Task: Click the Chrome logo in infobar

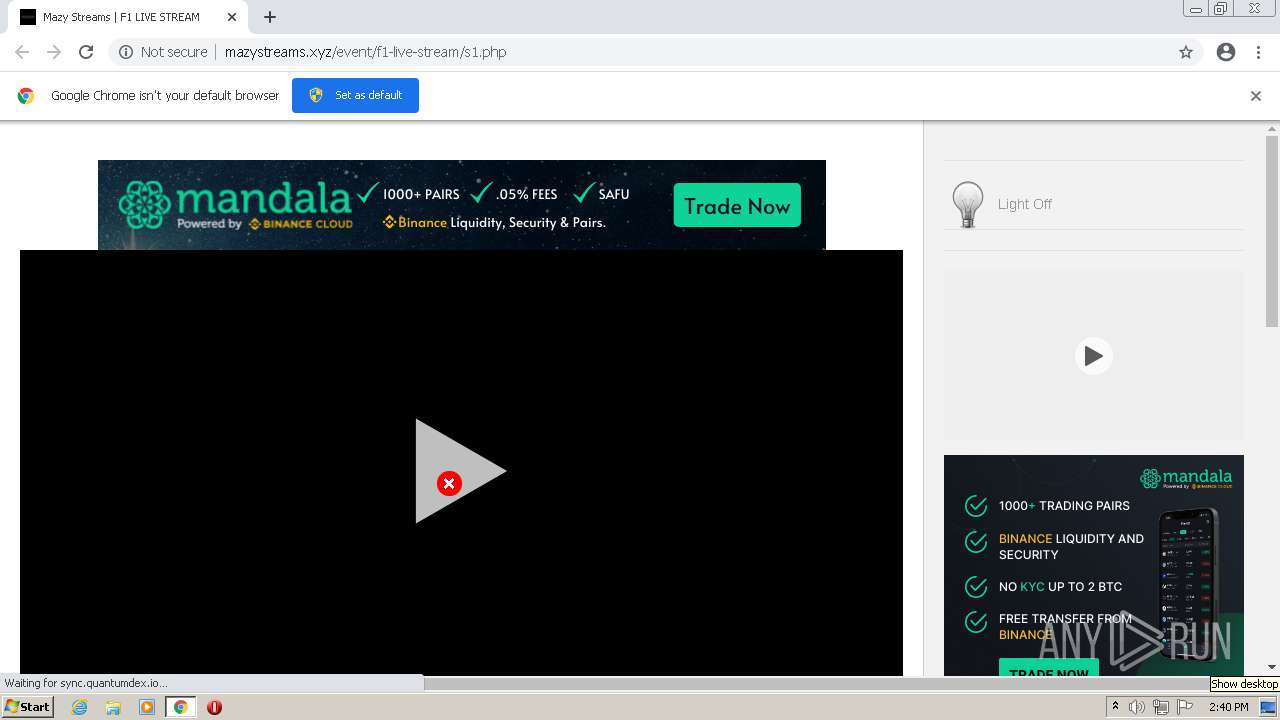Action: 26,96
